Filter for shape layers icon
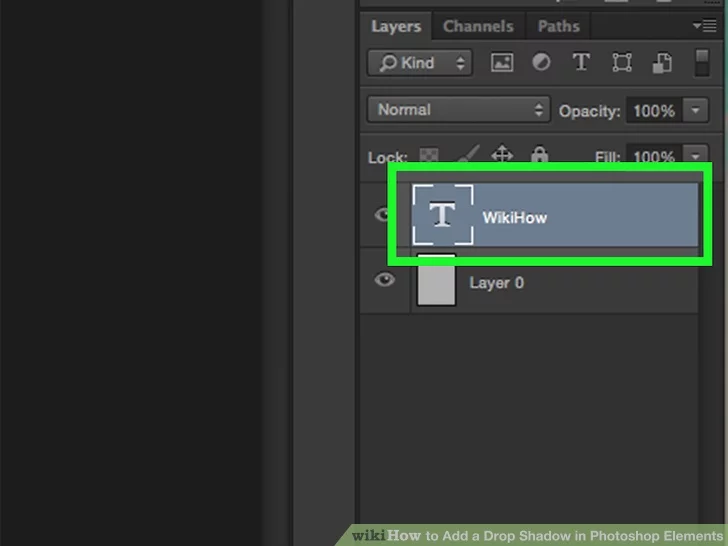728x546 pixels. coord(622,62)
